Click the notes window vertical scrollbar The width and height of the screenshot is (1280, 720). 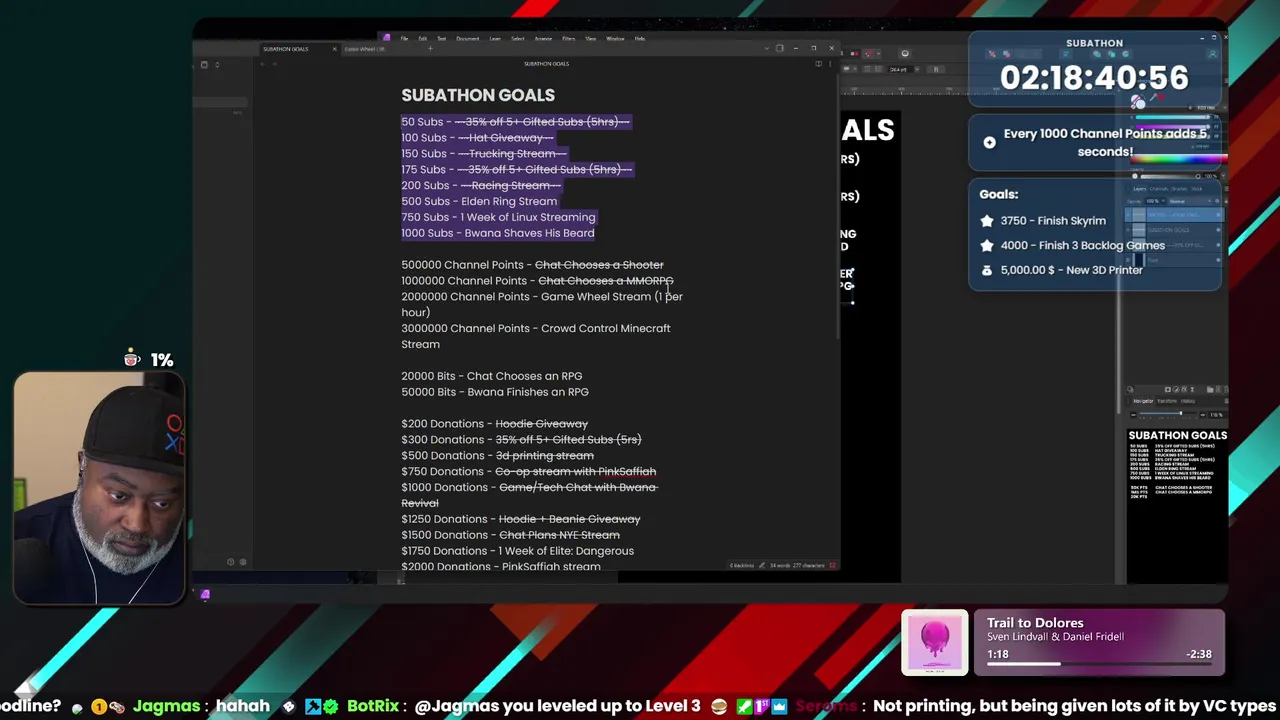click(838, 205)
